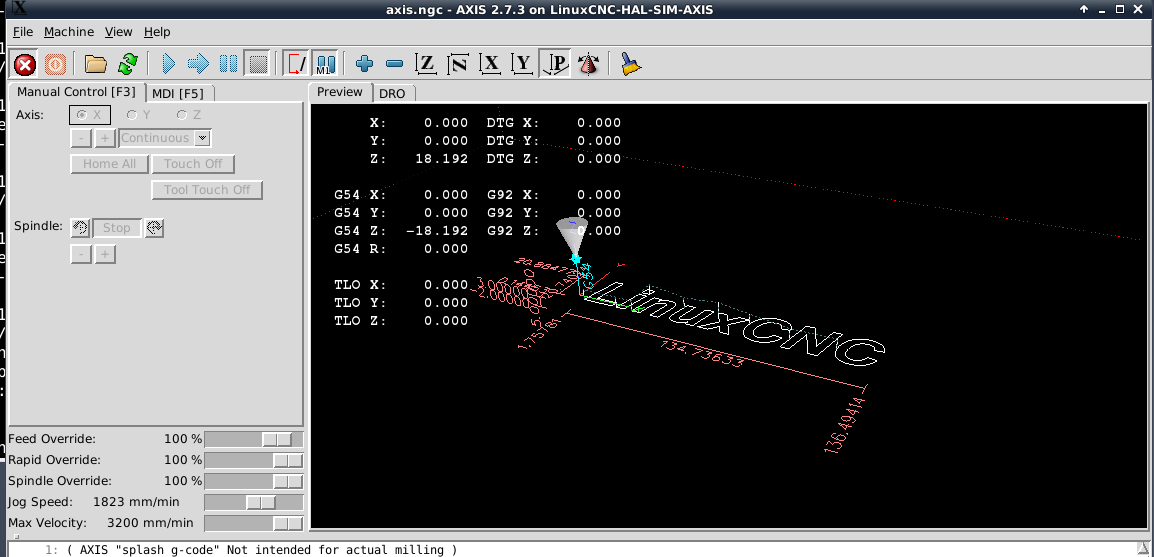The width and height of the screenshot is (1154, 557).
Task: Zoom in with the plus icon
Action: (364, 64)
